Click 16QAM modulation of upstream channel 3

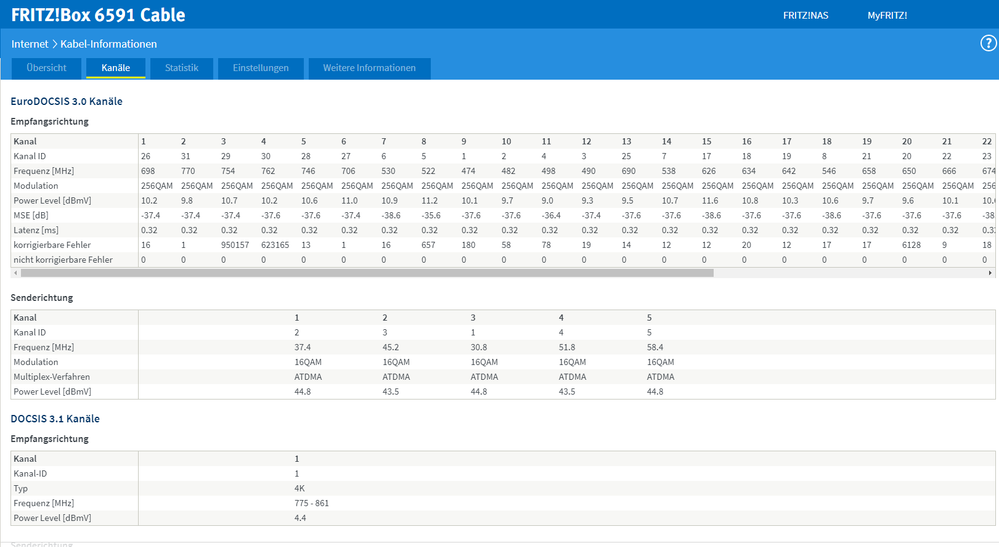coord(484,362)
